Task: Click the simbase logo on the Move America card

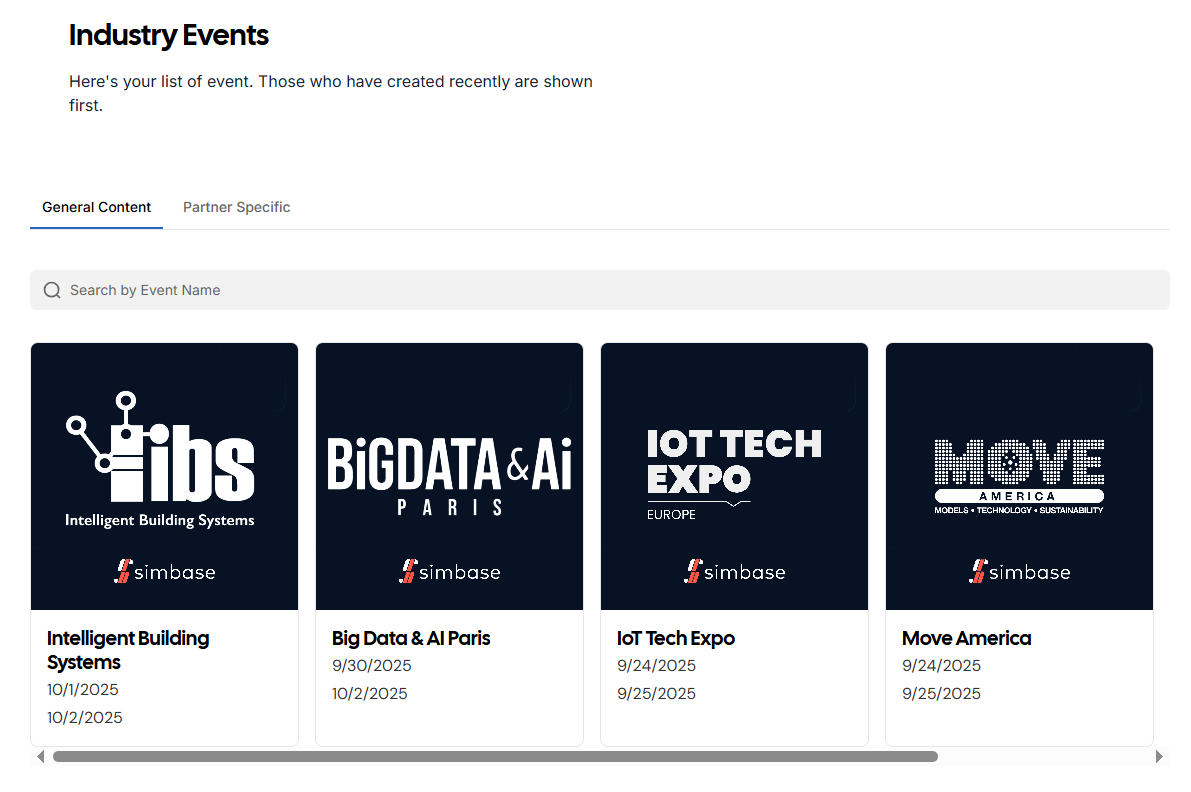Action: (1019, 571)
